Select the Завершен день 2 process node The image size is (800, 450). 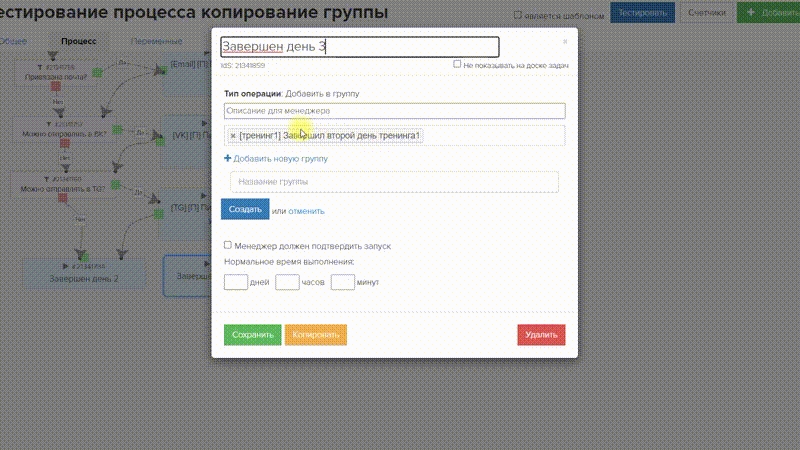tap(84, 279)
